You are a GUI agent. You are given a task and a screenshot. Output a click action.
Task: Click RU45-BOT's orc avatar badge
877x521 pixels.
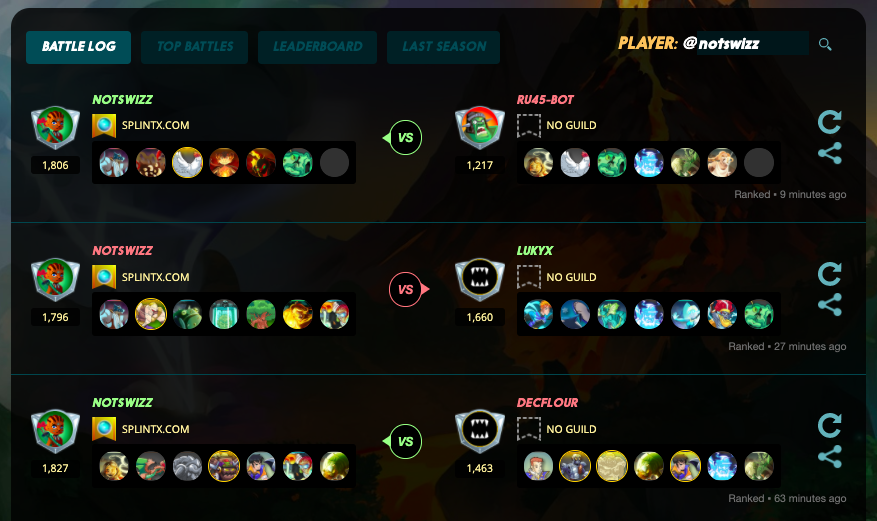click(479, 127)
